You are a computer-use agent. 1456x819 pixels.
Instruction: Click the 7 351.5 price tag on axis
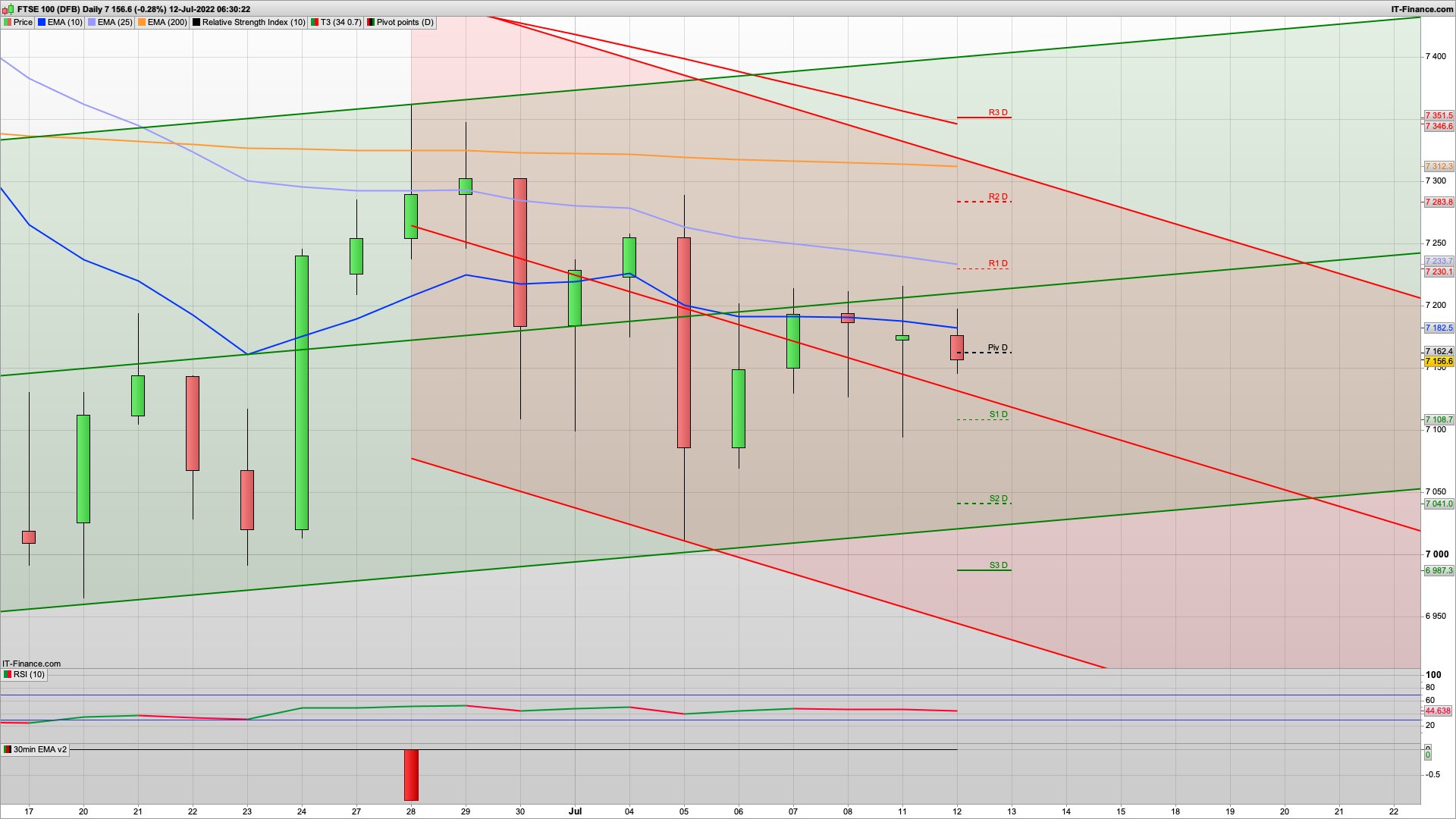(x=1439, y=116)
